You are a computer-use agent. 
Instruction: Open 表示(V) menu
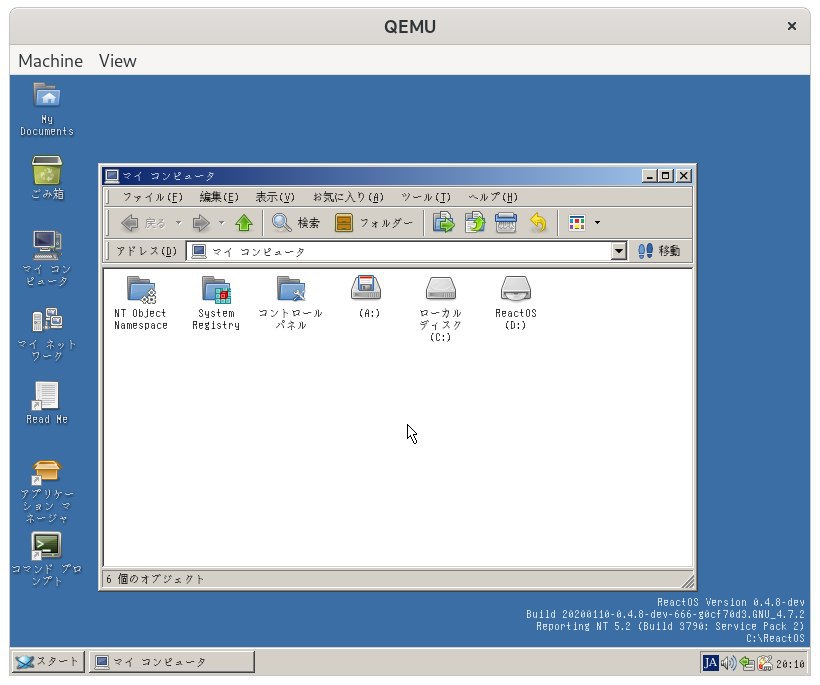pos(275,197)
